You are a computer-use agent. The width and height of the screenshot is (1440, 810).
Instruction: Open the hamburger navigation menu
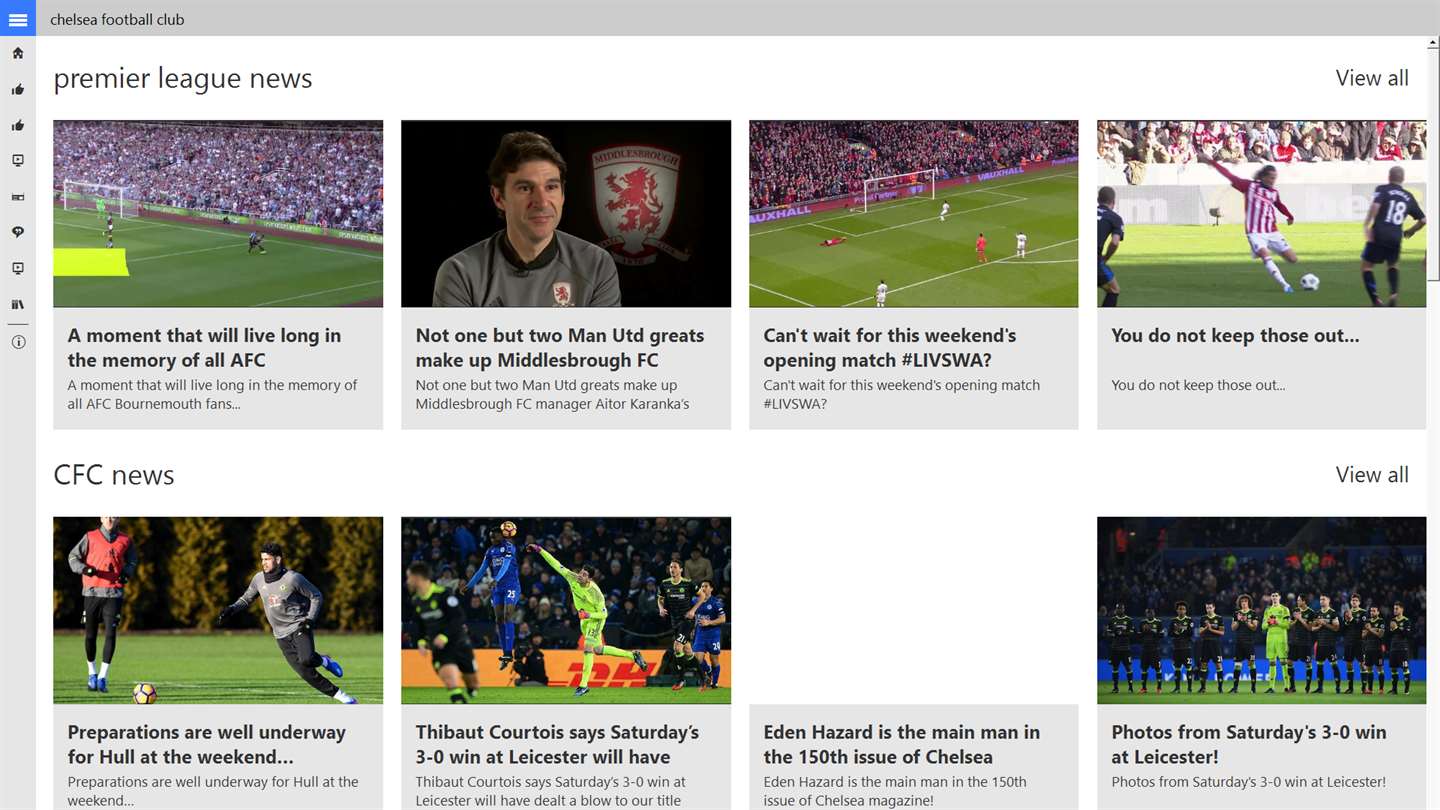pos(18,19)
